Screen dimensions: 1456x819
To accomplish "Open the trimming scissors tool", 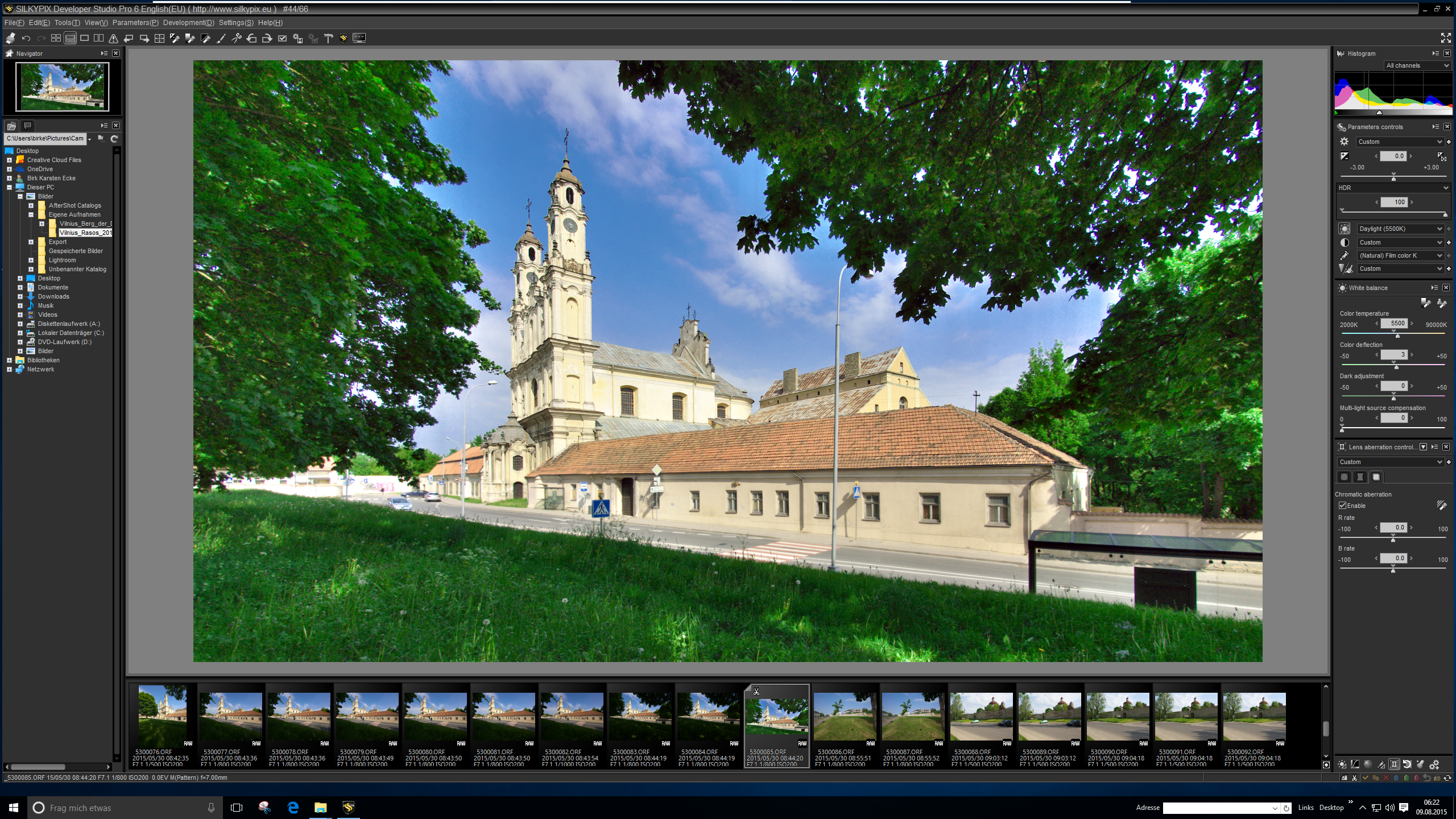I will pos(237,38).
